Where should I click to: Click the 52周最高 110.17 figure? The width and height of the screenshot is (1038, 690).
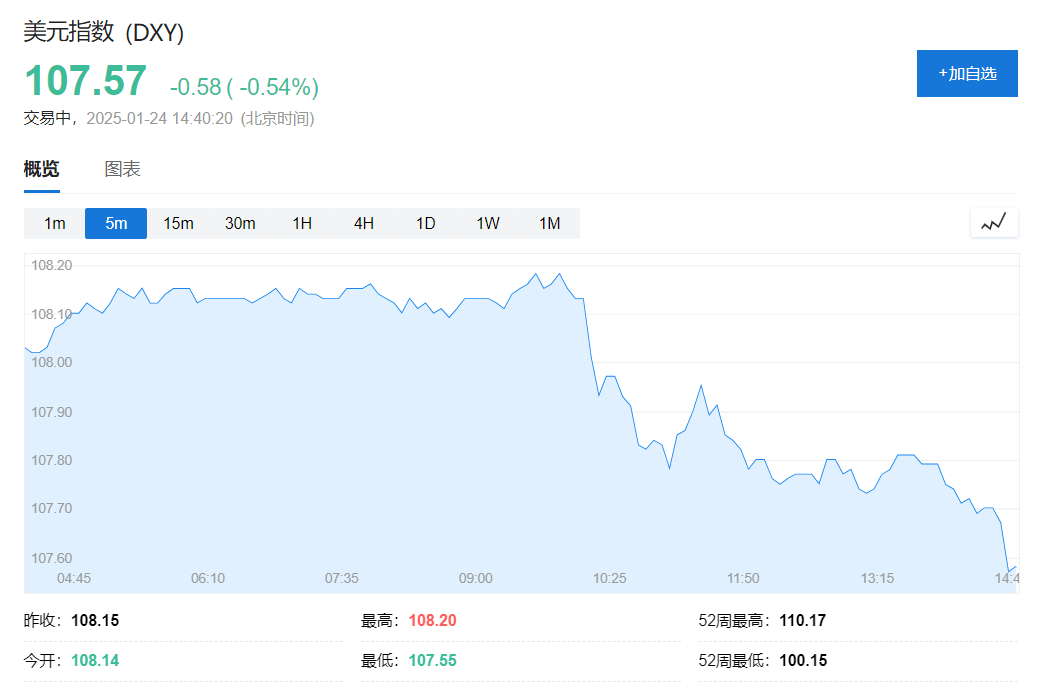click(802, 620)
